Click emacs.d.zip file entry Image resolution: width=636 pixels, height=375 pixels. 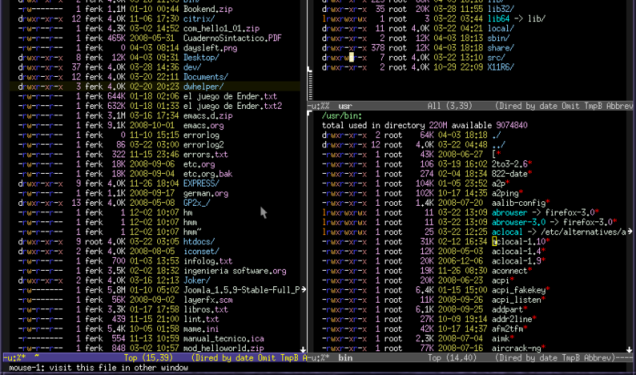tap(208, 116)
